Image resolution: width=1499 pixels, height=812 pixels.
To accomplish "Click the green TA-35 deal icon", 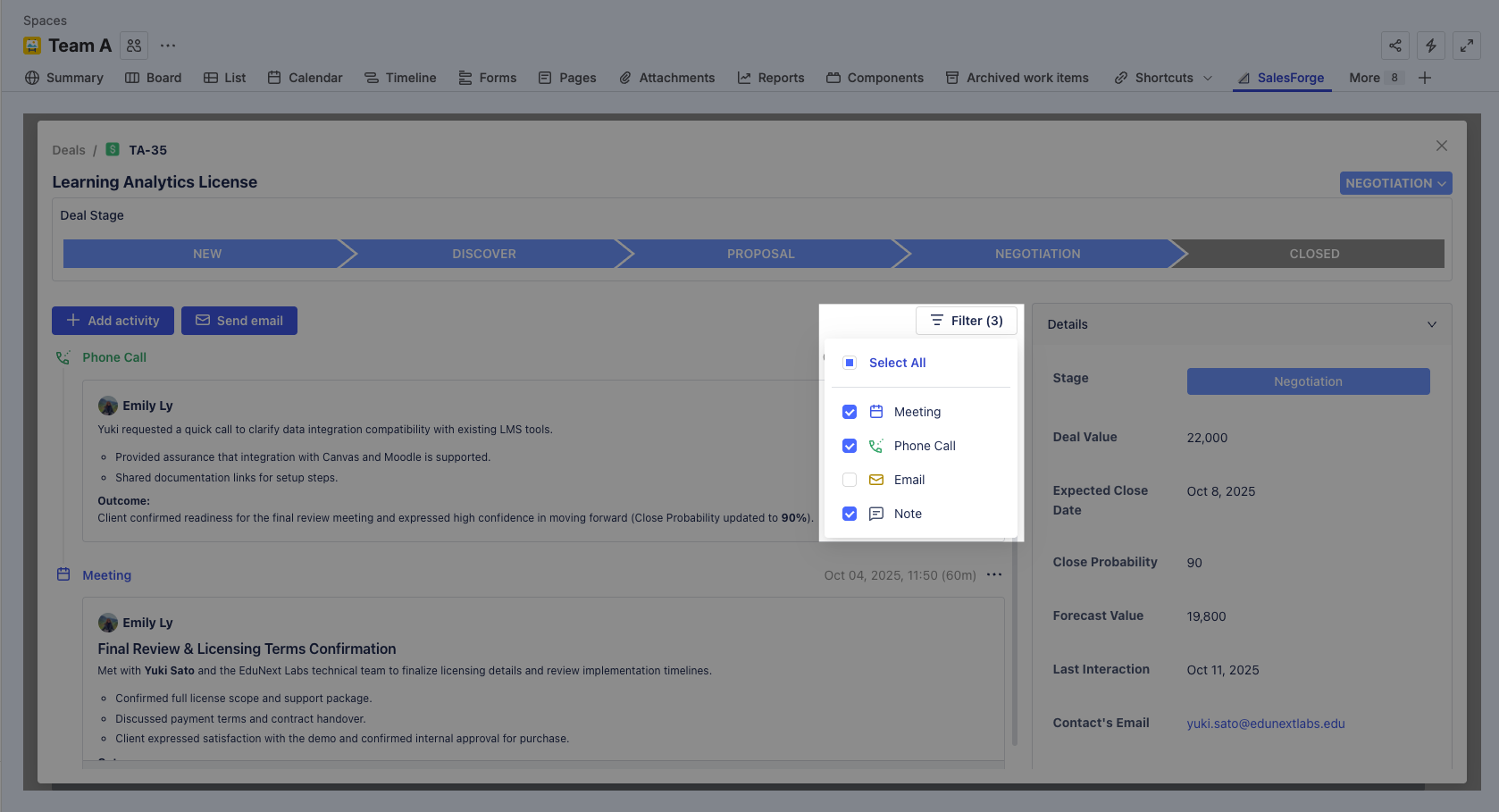I will pos(113,149).
